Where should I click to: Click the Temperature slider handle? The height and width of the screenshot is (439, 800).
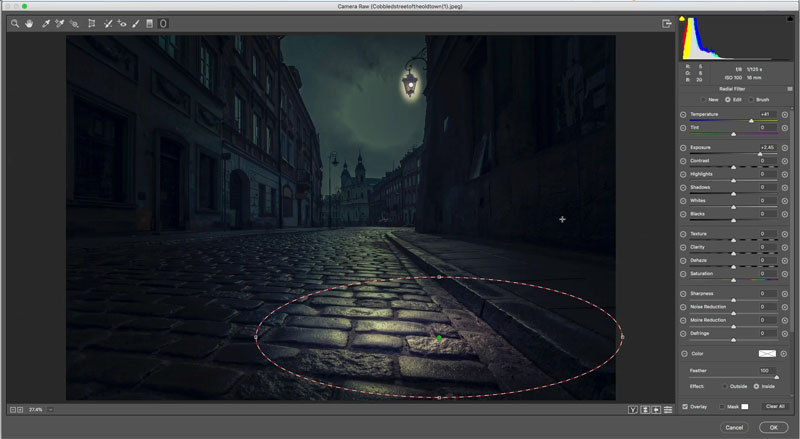751,121
